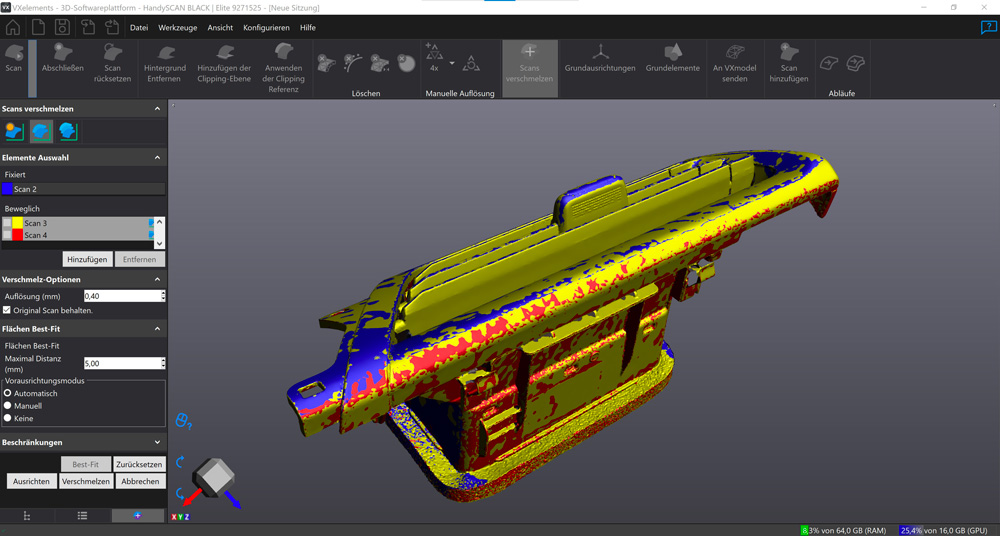Expand the Beschränkungen section

(157, 442)
